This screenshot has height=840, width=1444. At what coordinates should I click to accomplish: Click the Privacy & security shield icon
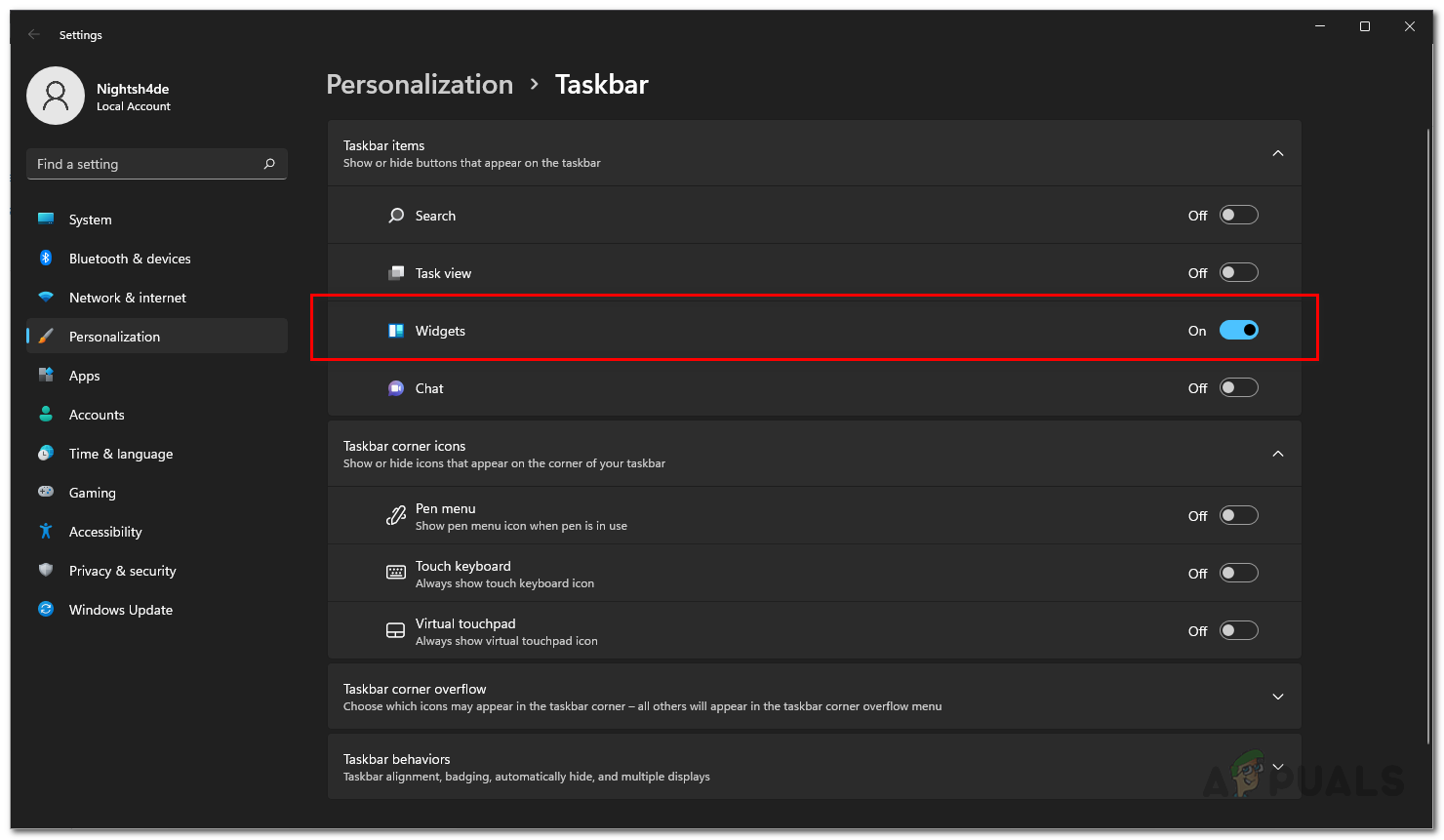pos(46,571)
